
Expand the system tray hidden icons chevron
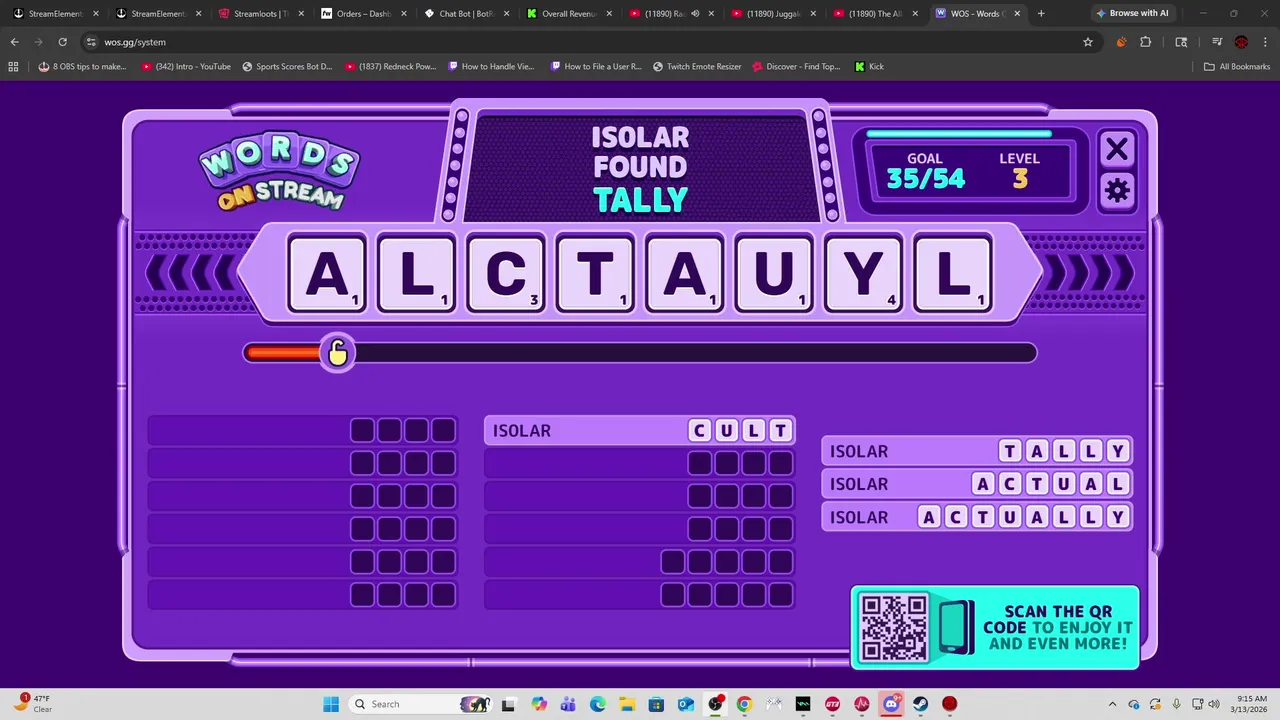tap(1112, 704)
